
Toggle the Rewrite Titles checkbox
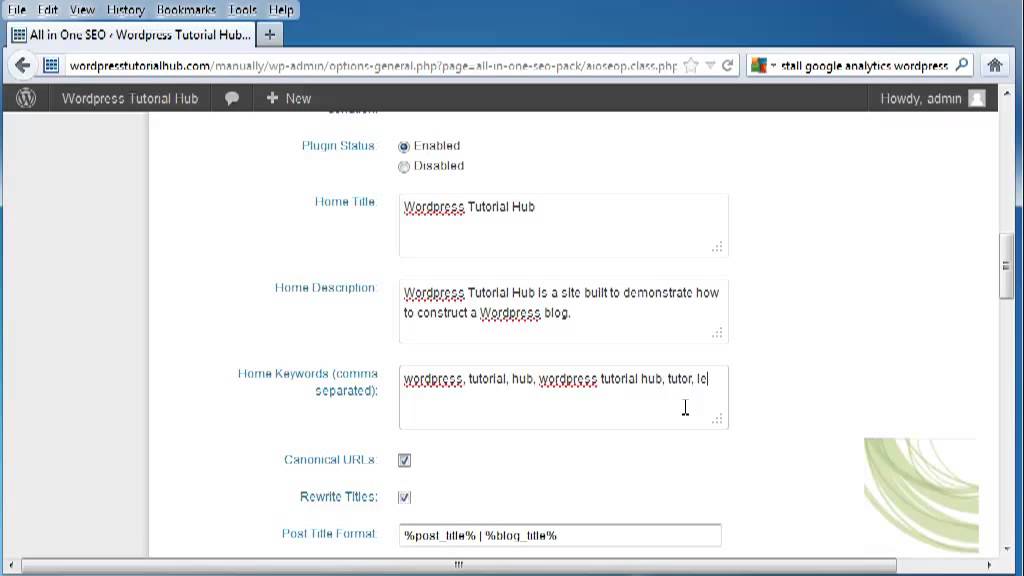tap(404, 498)
